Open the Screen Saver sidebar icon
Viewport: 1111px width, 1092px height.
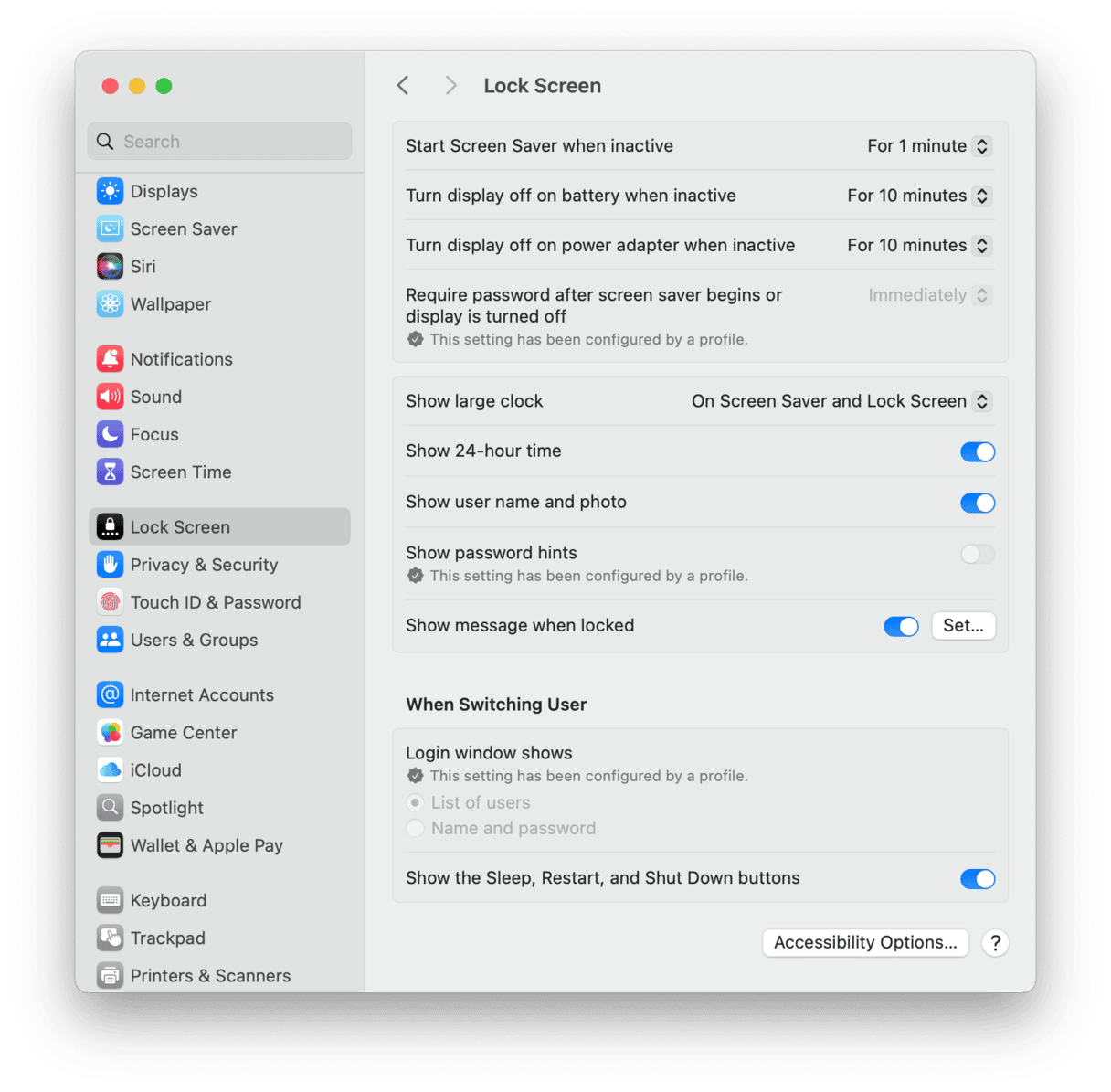coord(110,228)
